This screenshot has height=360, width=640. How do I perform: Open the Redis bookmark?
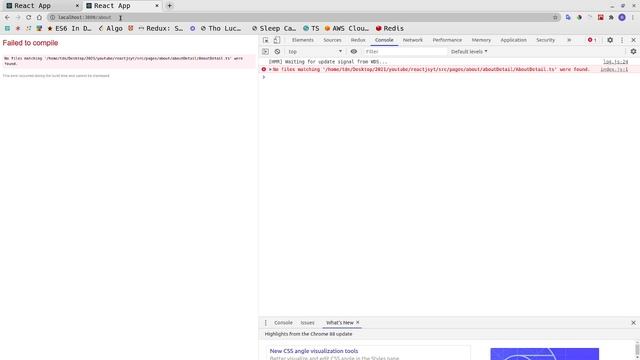click(x=390, y=28)
